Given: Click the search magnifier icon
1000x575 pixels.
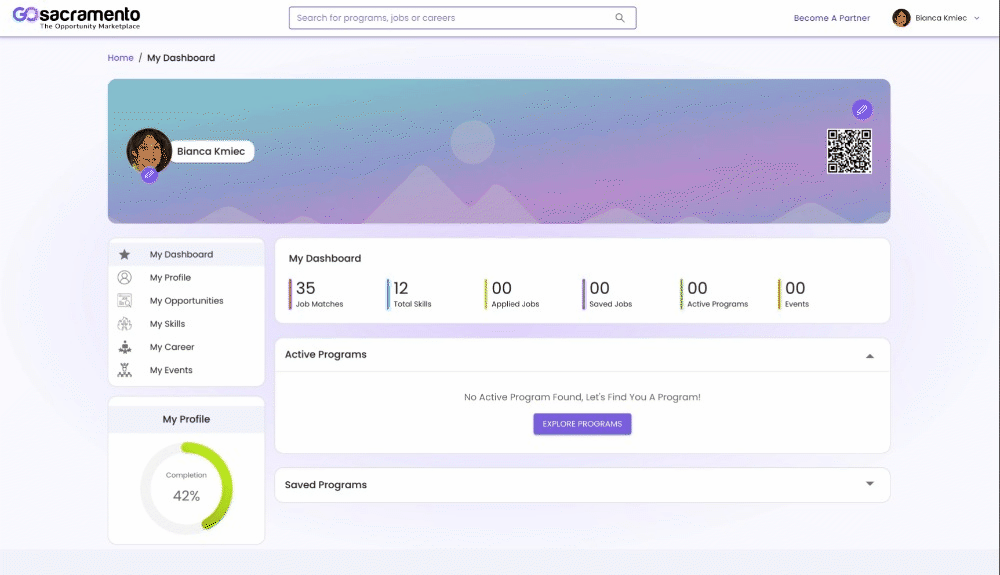Looking at the screenshot, I should pyautogui.click(x=620, y=18).
